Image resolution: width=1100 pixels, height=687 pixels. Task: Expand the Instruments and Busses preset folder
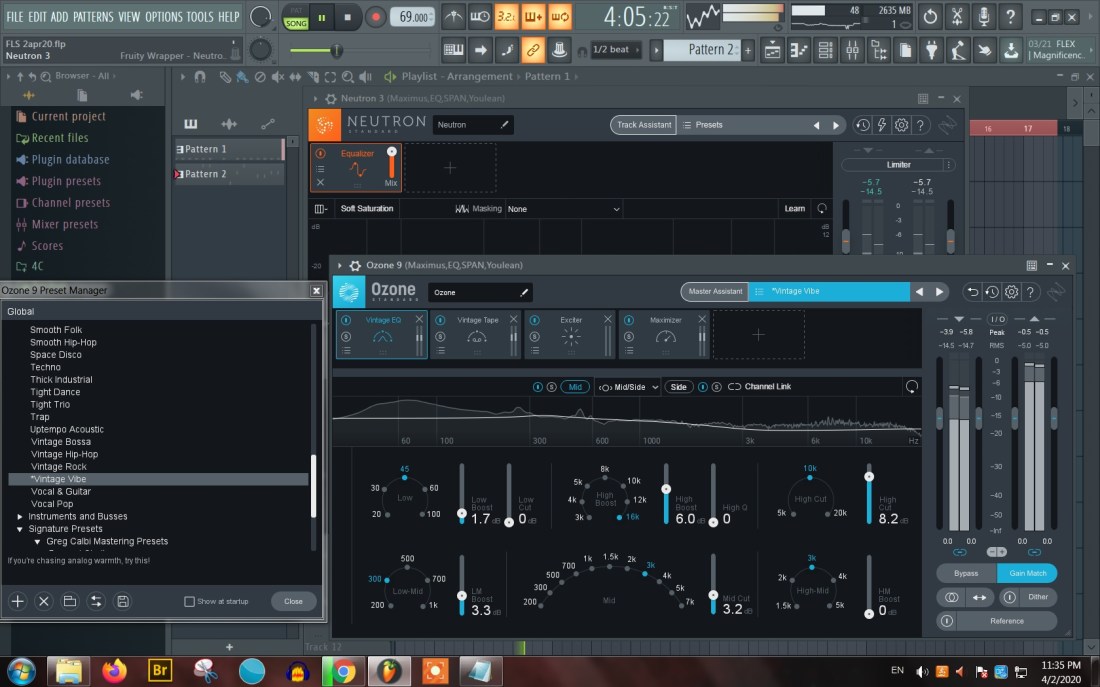coord(20,517)
